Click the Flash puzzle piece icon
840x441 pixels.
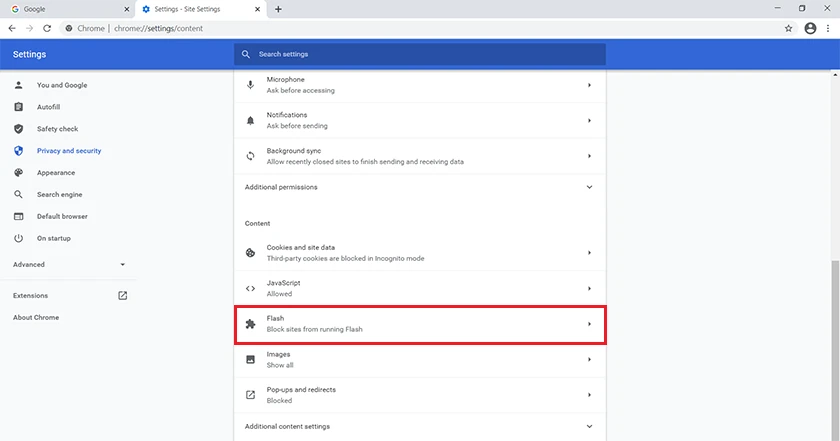(250, 324)
